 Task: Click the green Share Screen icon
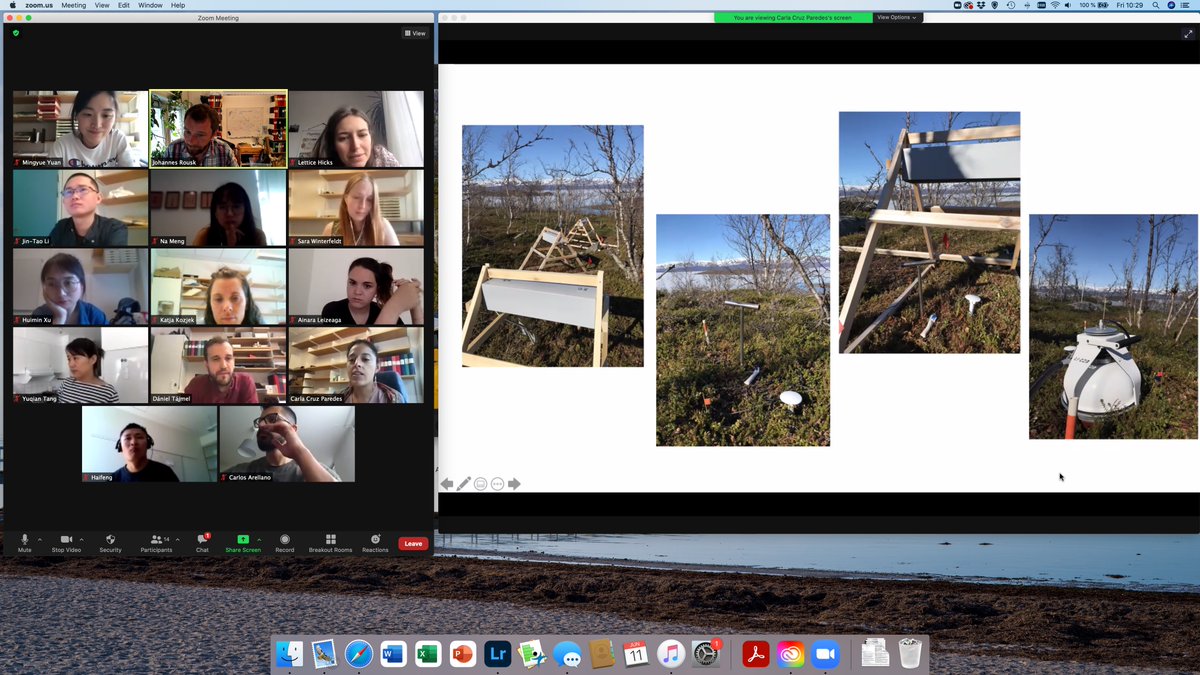243,540
